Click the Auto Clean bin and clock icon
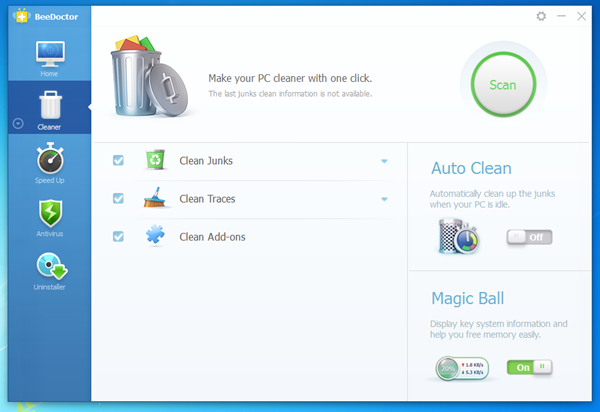The image size is (600, 412). pyautogui.click(x=458, y=236)
